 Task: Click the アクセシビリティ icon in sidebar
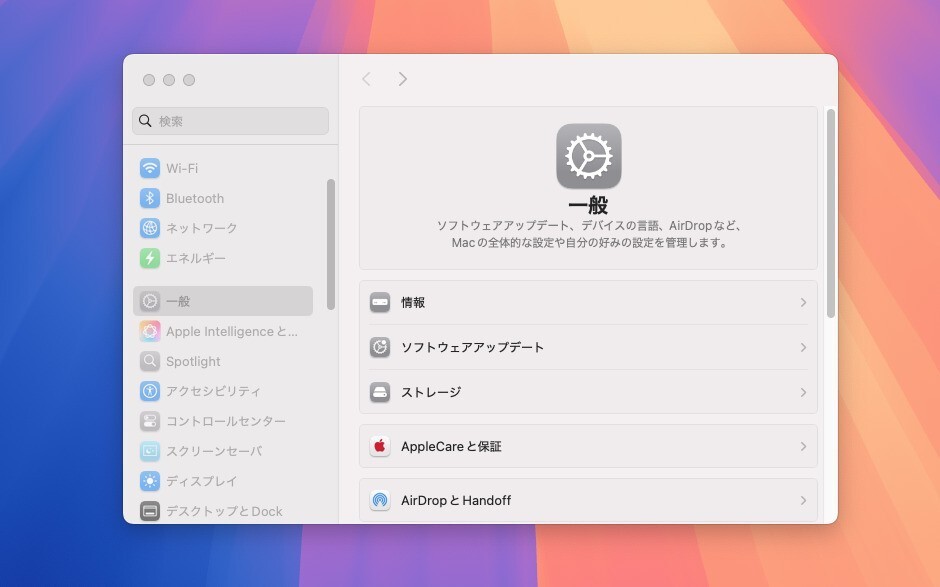coord(150,391)
